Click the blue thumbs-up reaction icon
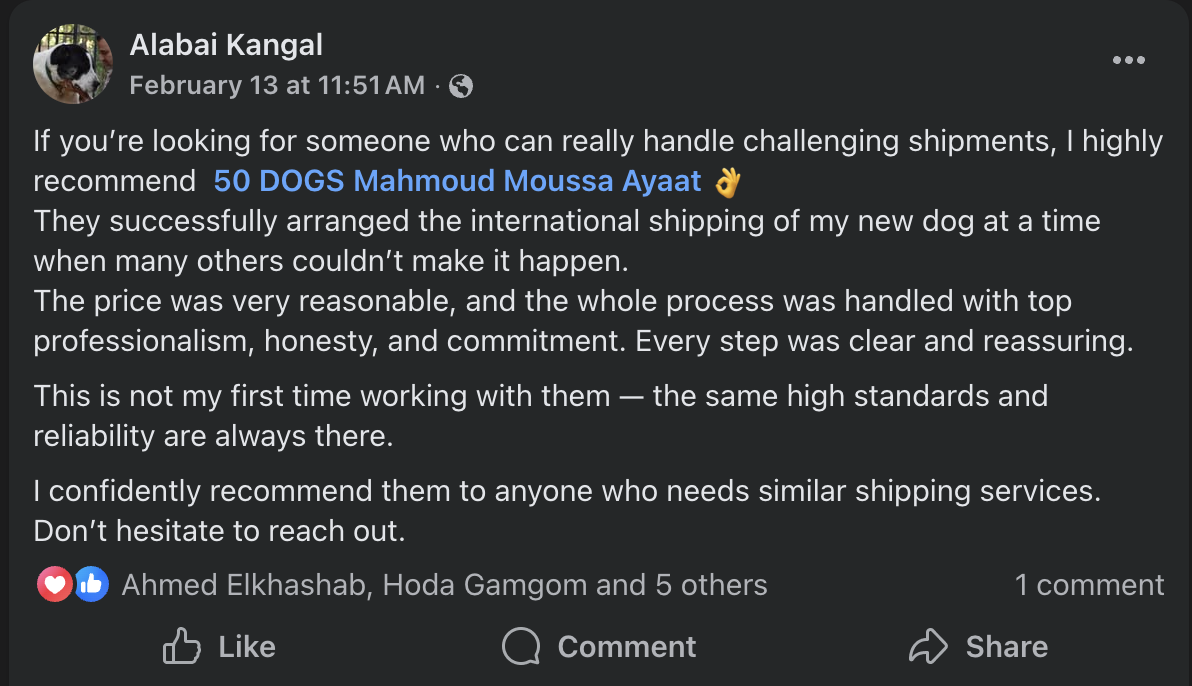This screenshot has width=1192, height=686. tap(91, 585)
